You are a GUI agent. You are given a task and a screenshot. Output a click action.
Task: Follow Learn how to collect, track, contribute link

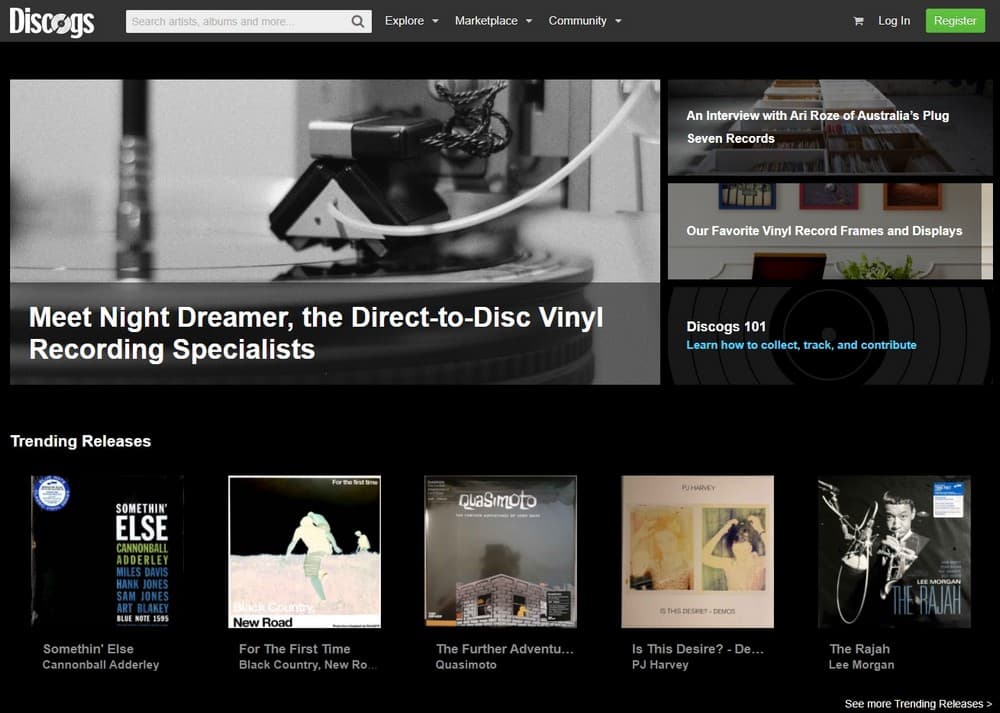pos(801,345)
